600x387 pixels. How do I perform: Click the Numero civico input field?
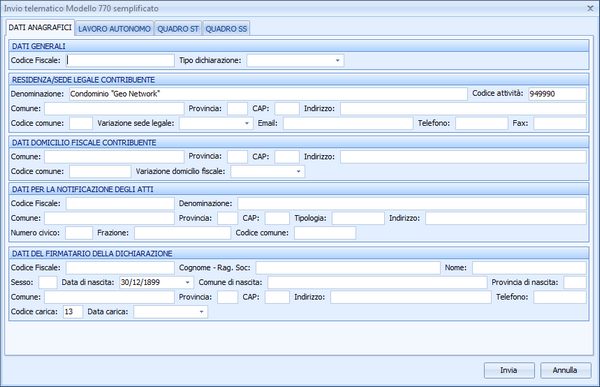coord(79,233)
